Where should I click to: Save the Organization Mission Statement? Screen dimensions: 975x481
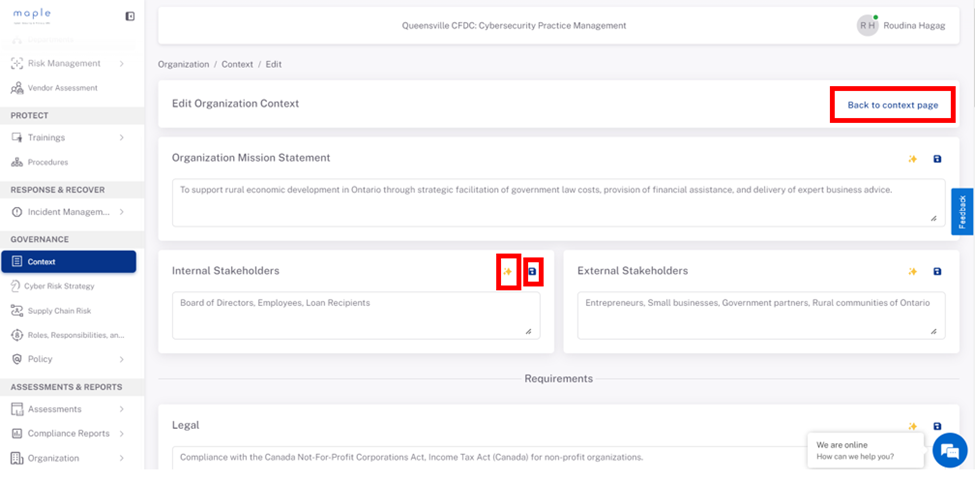tap(938, 159)
